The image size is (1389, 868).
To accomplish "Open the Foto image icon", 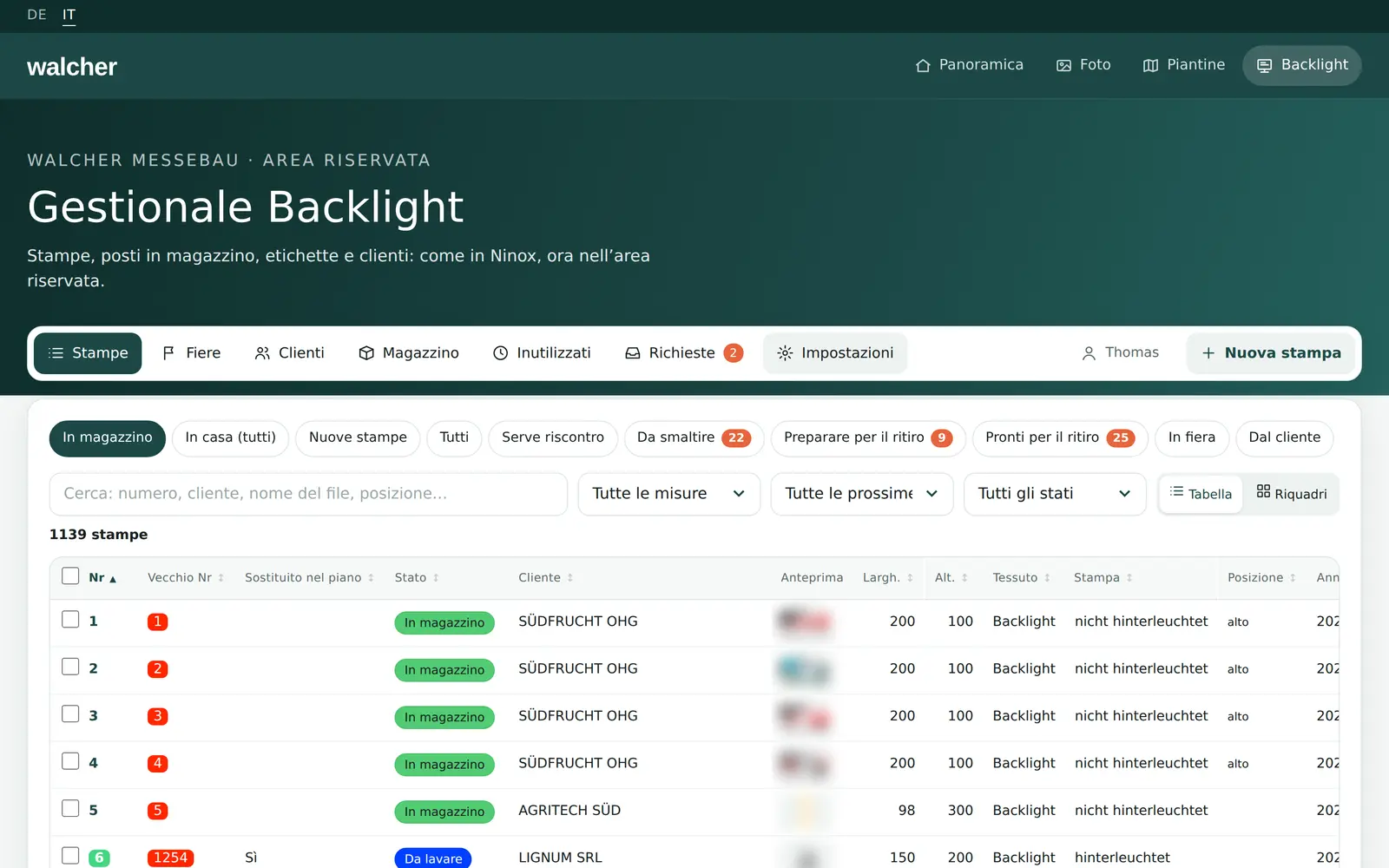I will [x=1063, y=65].
